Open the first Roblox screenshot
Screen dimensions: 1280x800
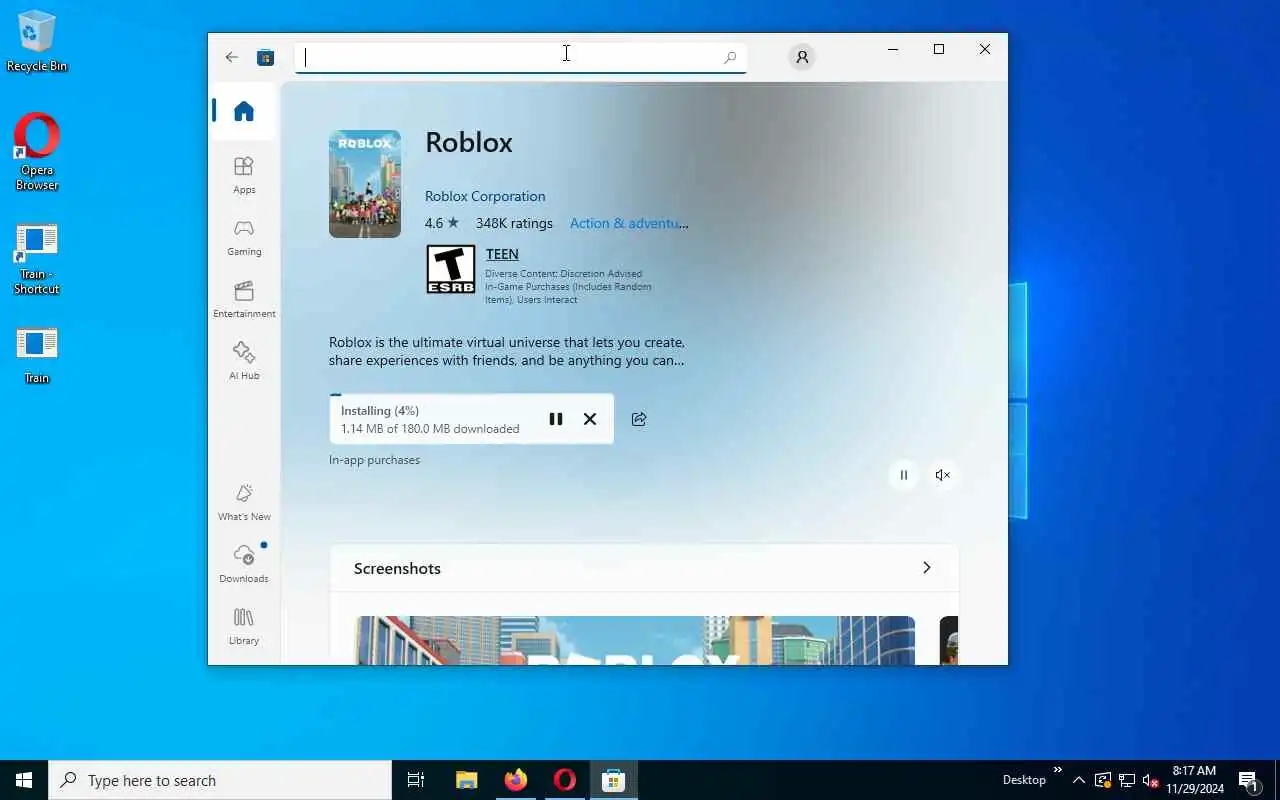pos(635,640)
